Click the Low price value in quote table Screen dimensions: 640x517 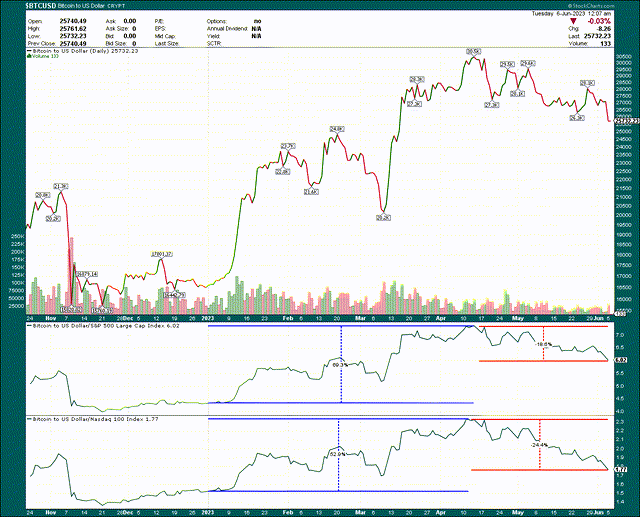tap(73, 36)
